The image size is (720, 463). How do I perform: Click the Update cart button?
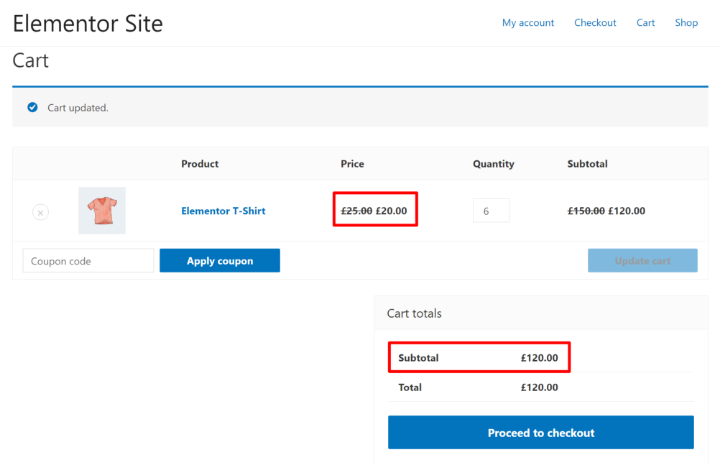pyautogui.click(x=642, y=261)
